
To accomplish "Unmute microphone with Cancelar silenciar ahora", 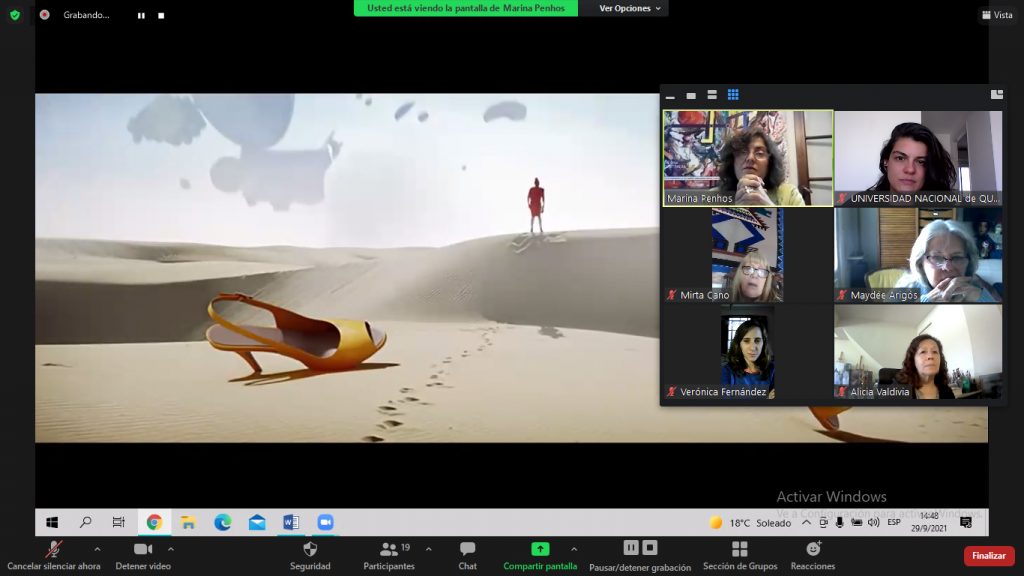I will [54, 554].
